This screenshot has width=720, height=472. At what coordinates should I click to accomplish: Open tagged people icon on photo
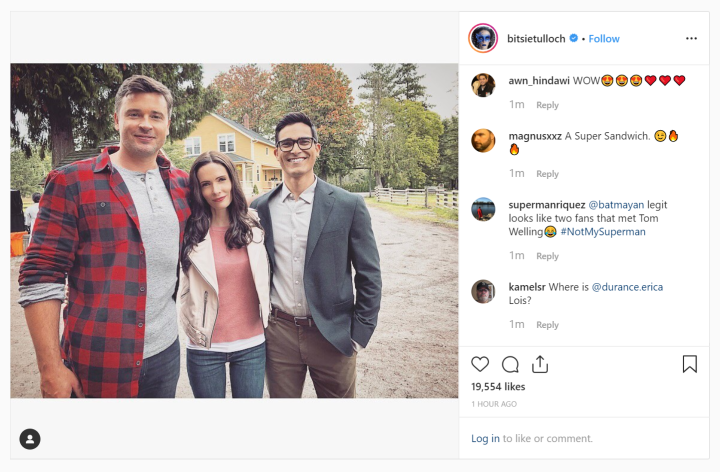point(30,438)
